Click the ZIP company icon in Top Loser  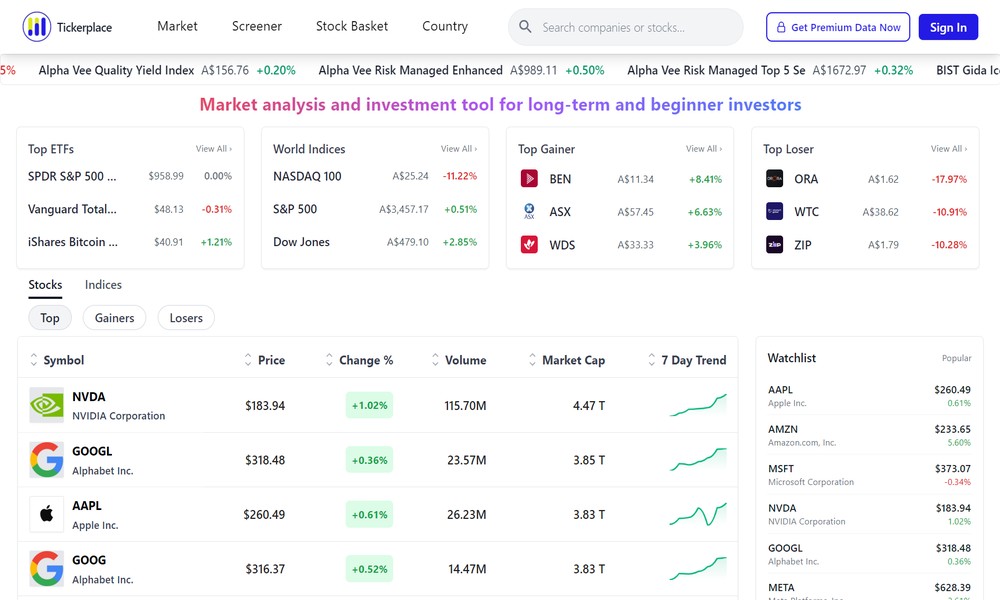[x=774, y=245]
